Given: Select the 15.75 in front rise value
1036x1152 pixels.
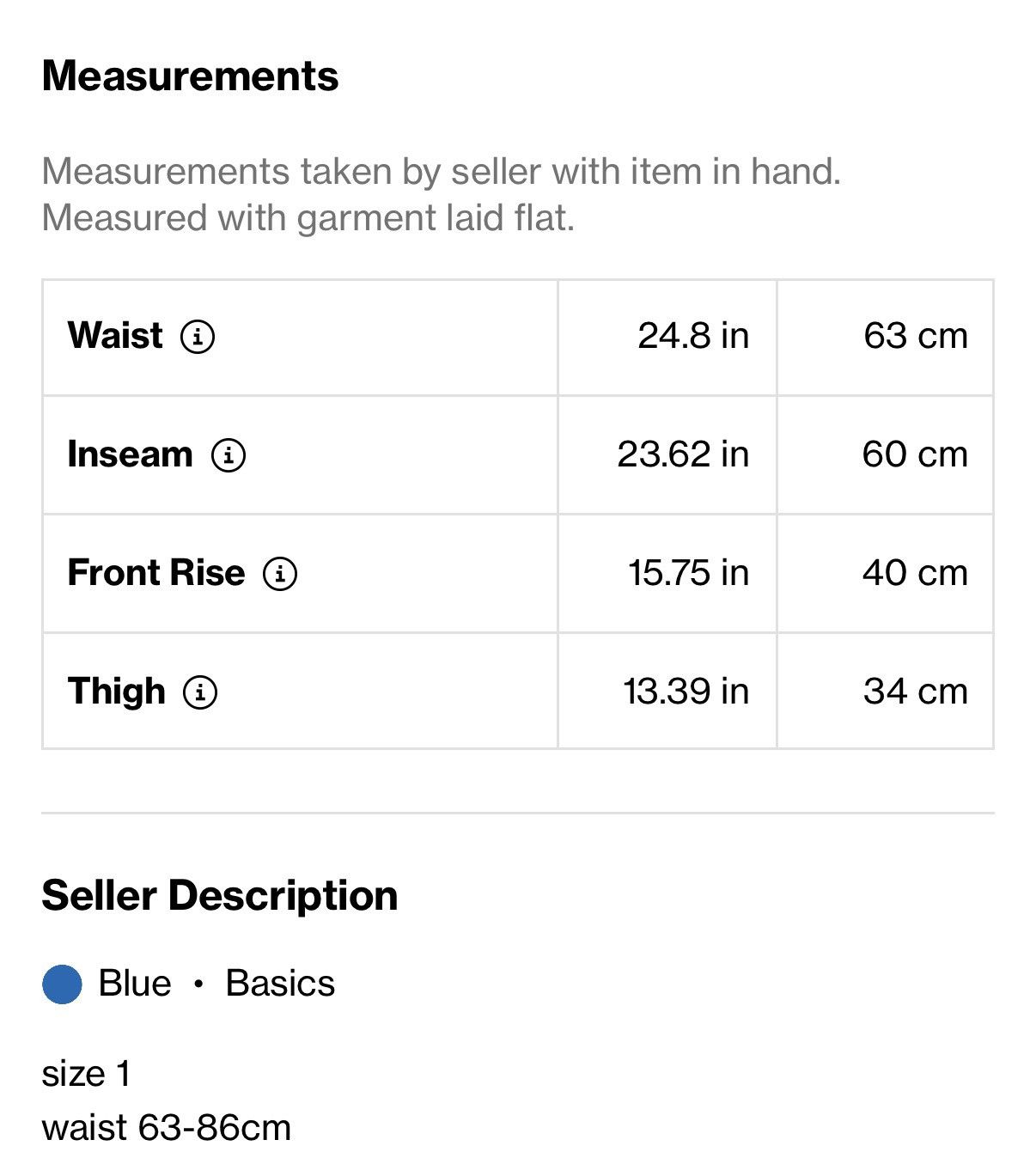Looking at the screenshot, I should pyautogui.click(x=688, y=572).
